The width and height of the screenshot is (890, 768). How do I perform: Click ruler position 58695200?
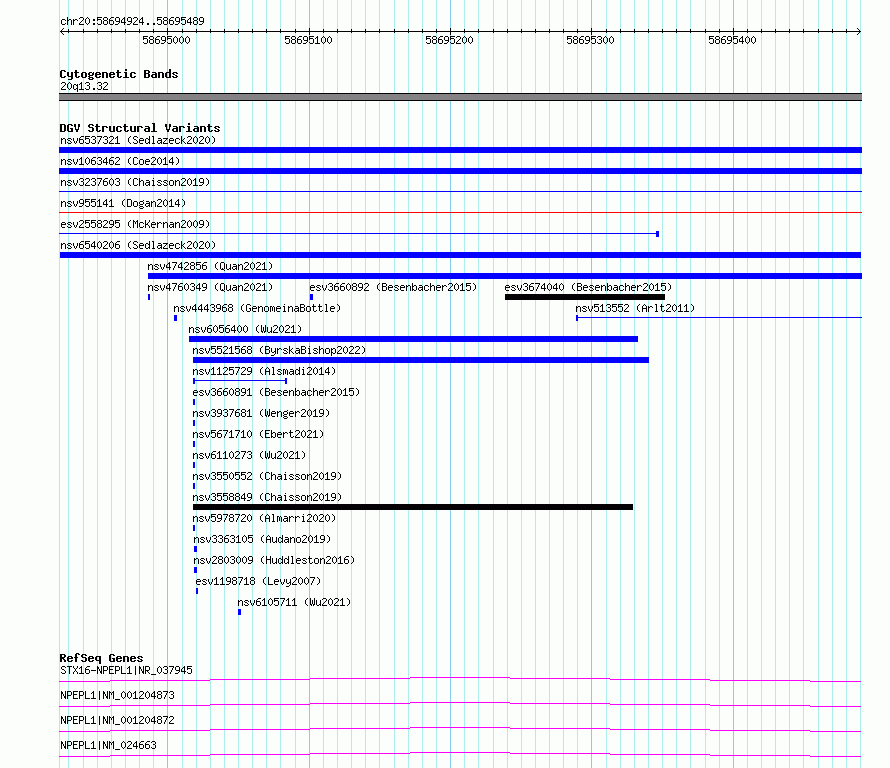tap(449, 40)
